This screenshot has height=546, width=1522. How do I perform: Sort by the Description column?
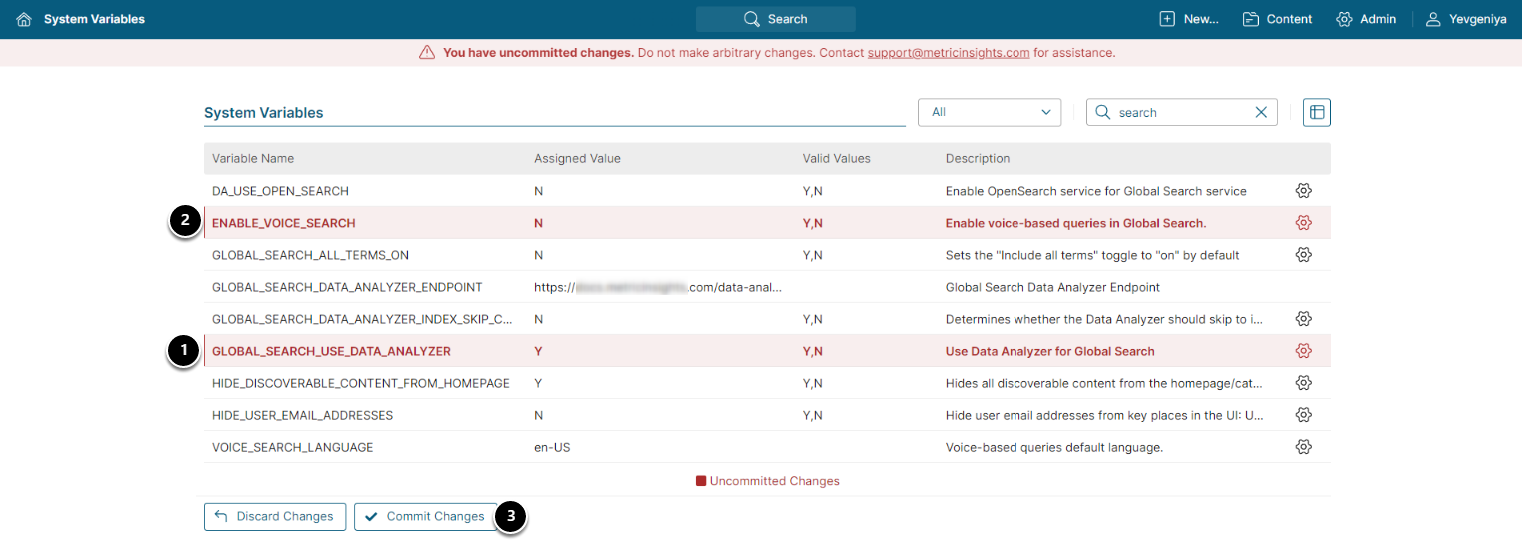(978, 159)
